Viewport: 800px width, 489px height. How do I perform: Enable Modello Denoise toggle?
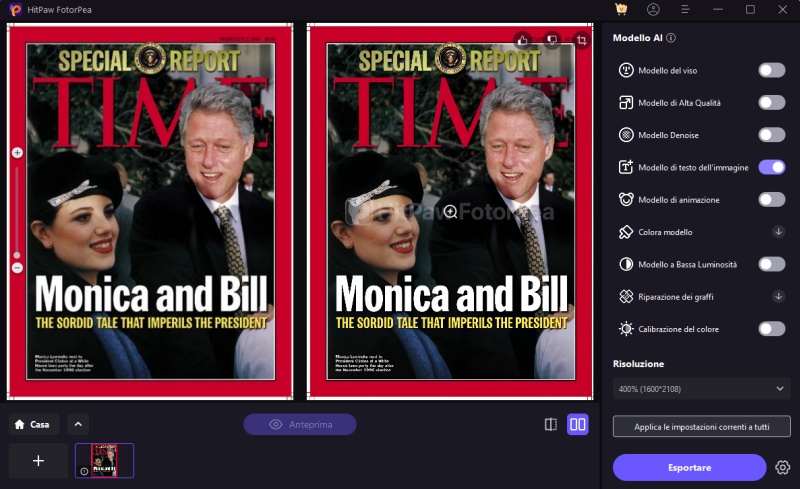(771, 135)
